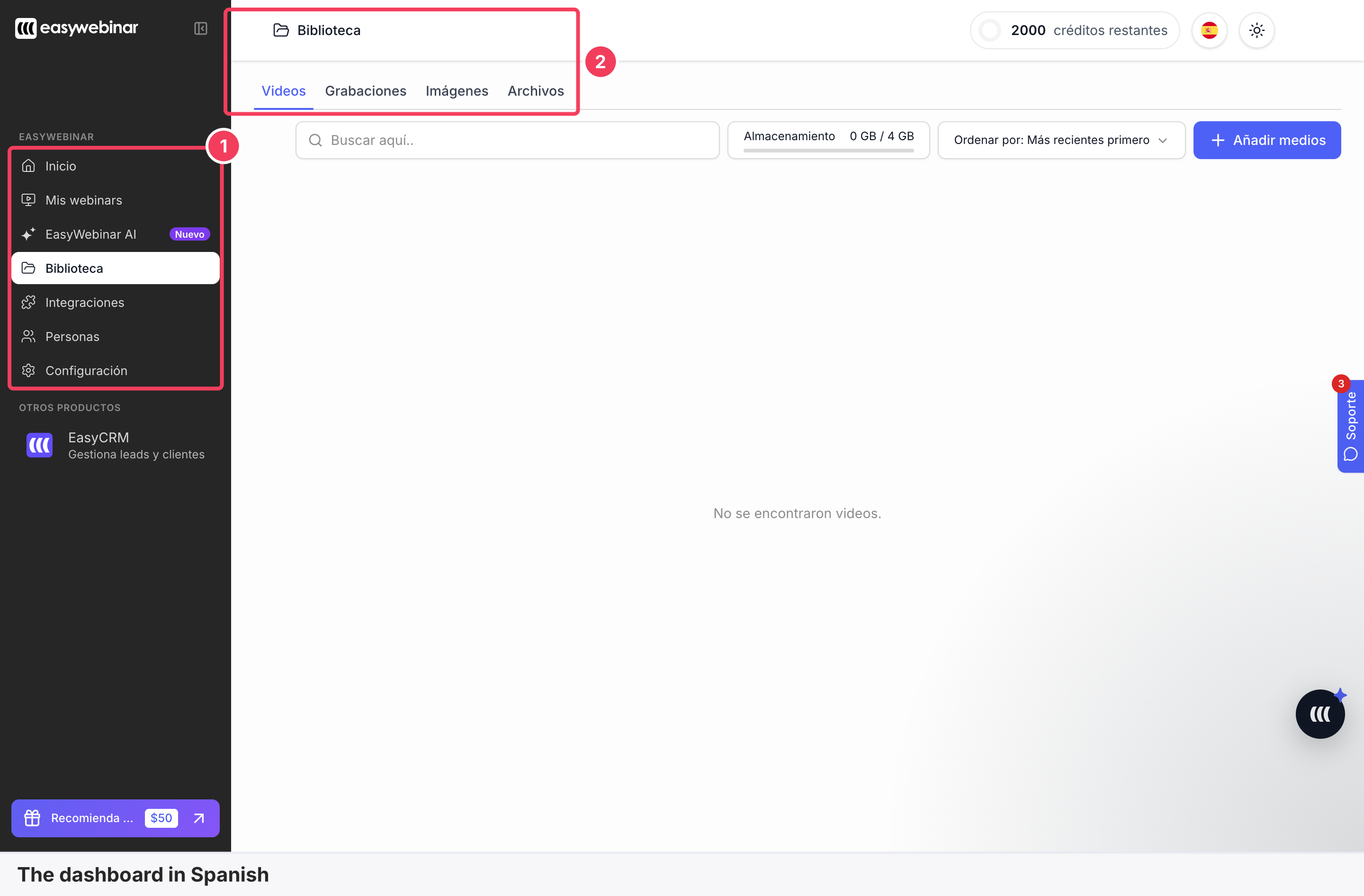Open the floating AI assistant button
The width and height of the screenshot is (1364, 896).
[x=1320, y=714]
